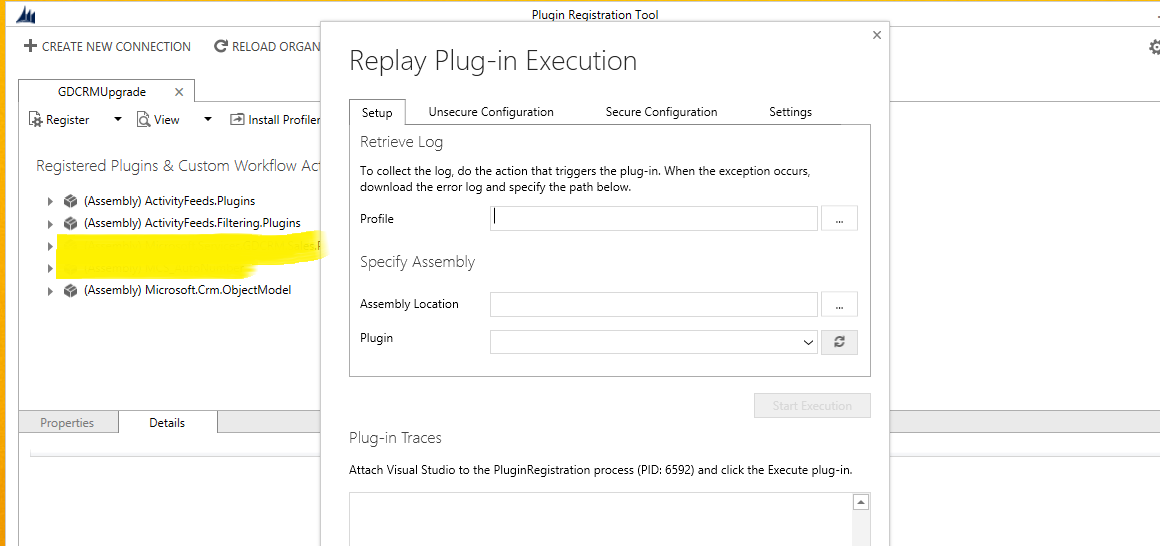Click inside the Plug-in Traces text box
1160x555 pixels.
click(x=601, y=521)
